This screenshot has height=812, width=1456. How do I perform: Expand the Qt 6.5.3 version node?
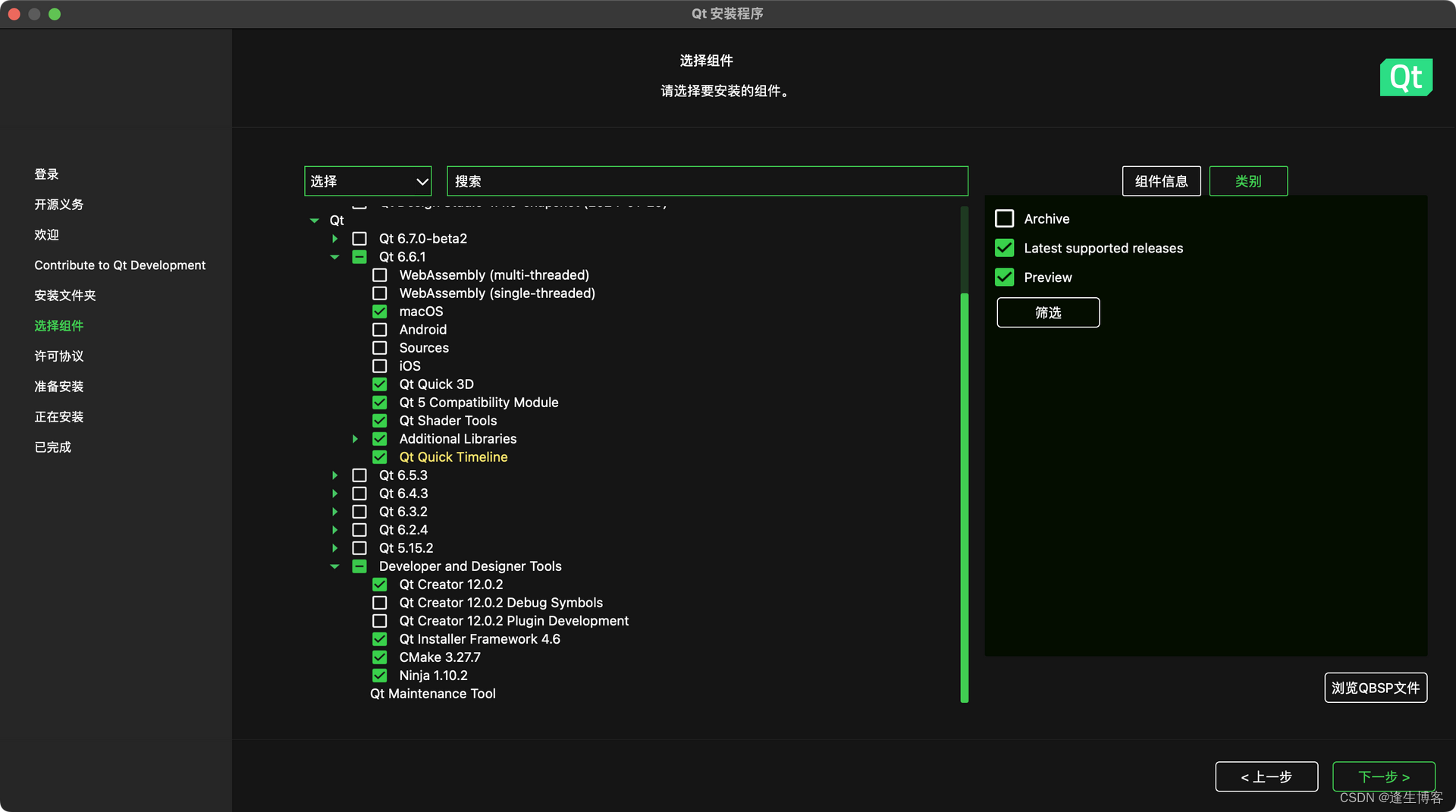[334, 475]
